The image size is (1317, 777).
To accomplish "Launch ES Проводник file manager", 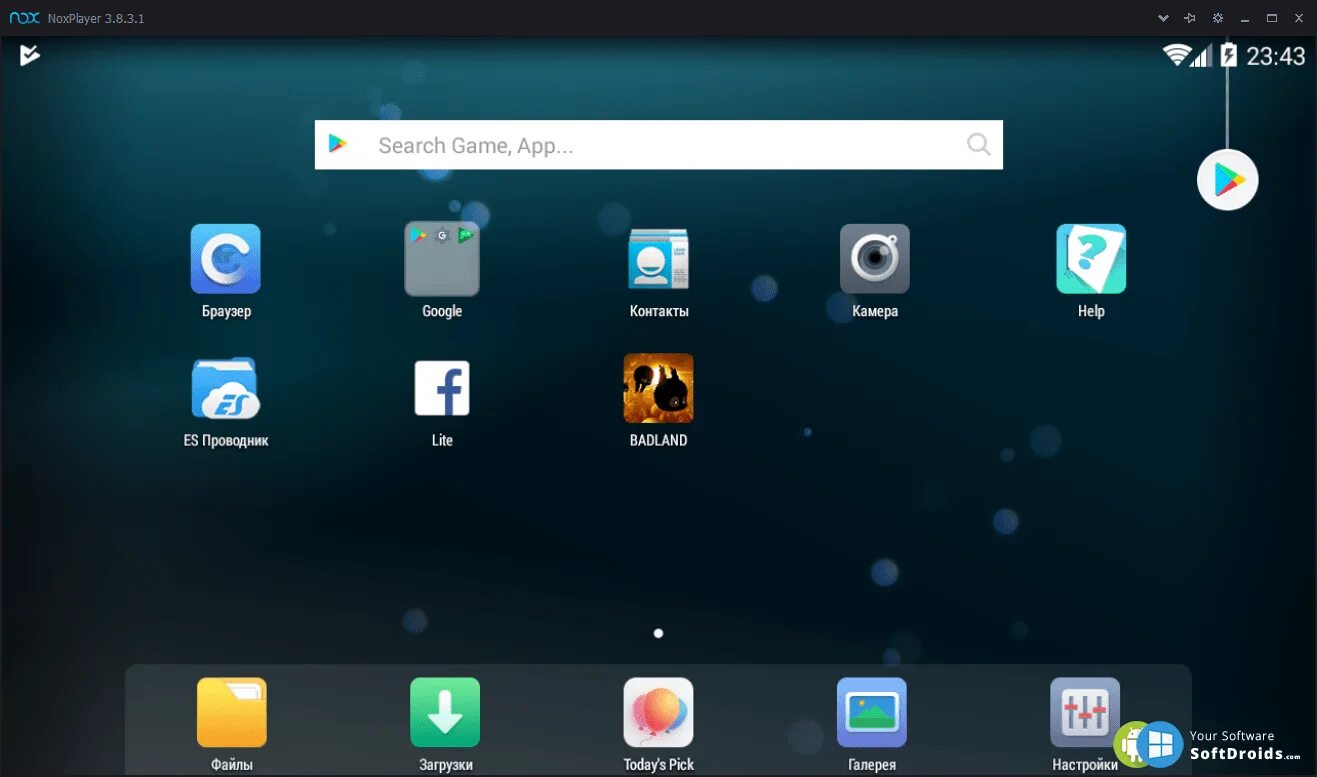I will tap(226, 388).
